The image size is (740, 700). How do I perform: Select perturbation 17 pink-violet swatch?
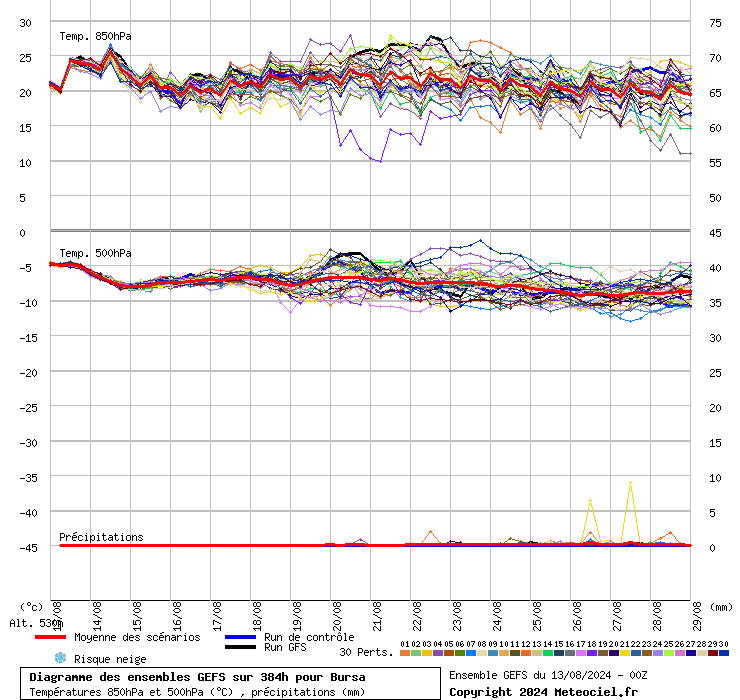(580, 653)
